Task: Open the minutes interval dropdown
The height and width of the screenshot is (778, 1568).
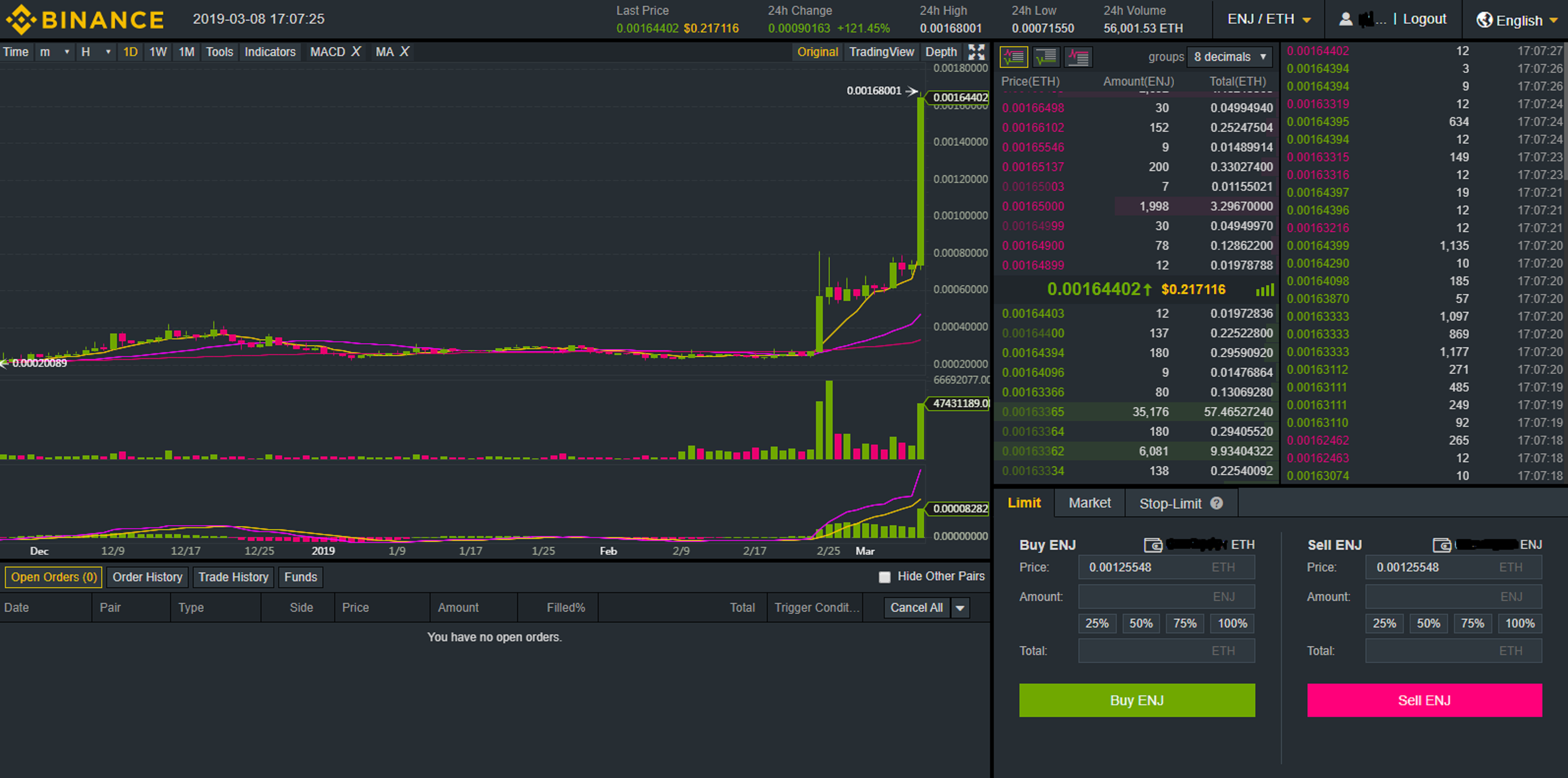Action: 55,52
